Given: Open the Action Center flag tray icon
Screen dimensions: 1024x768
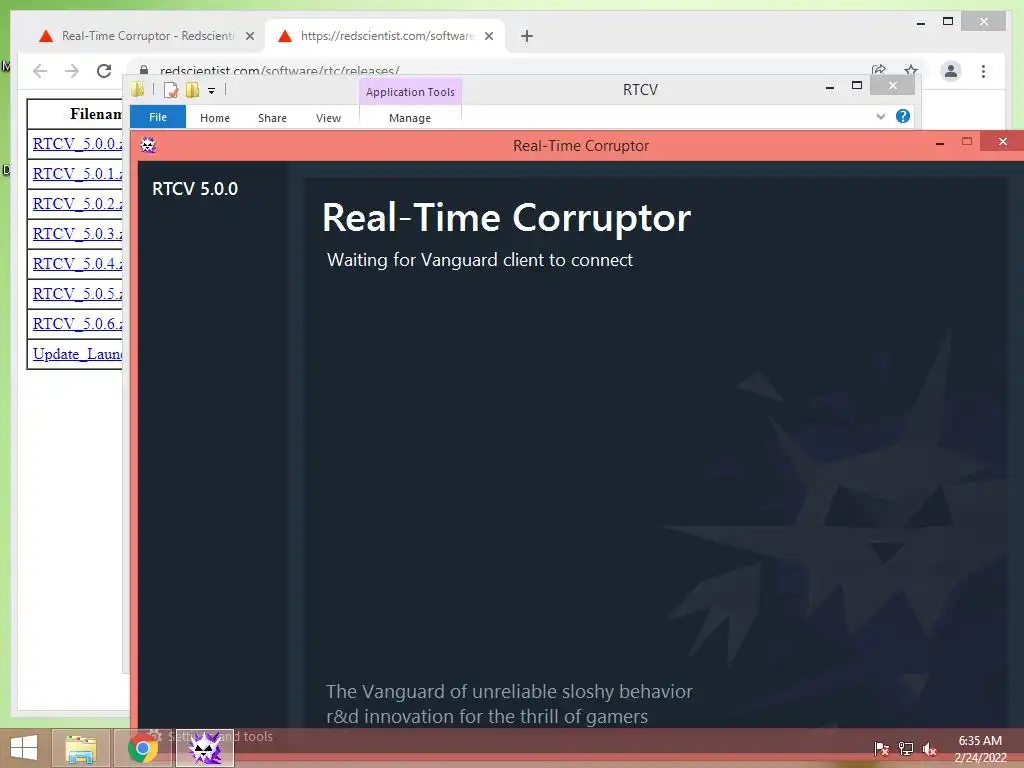Looking at the screenshot, I should pyautogui.click(x=881, y=748).
